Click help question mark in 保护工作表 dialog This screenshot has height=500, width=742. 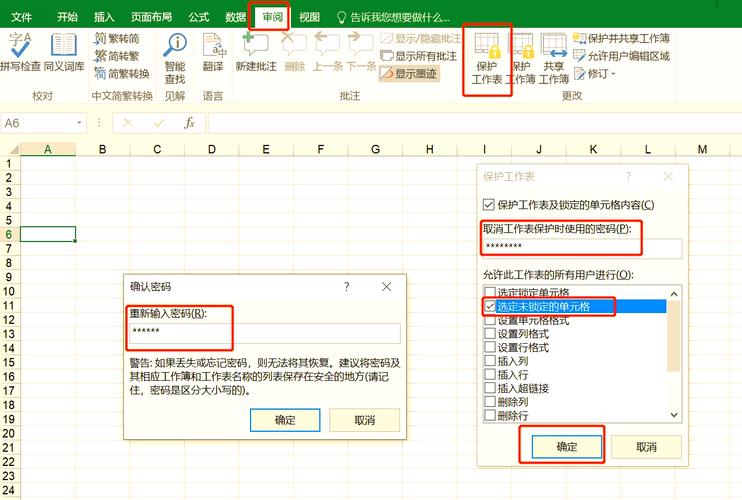pos(628,176)
